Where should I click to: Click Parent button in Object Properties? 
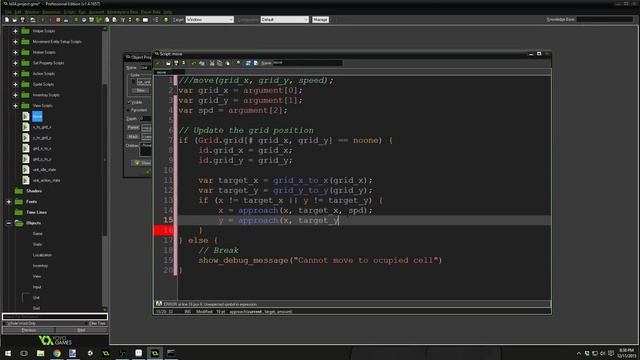[x=133, y=128]
